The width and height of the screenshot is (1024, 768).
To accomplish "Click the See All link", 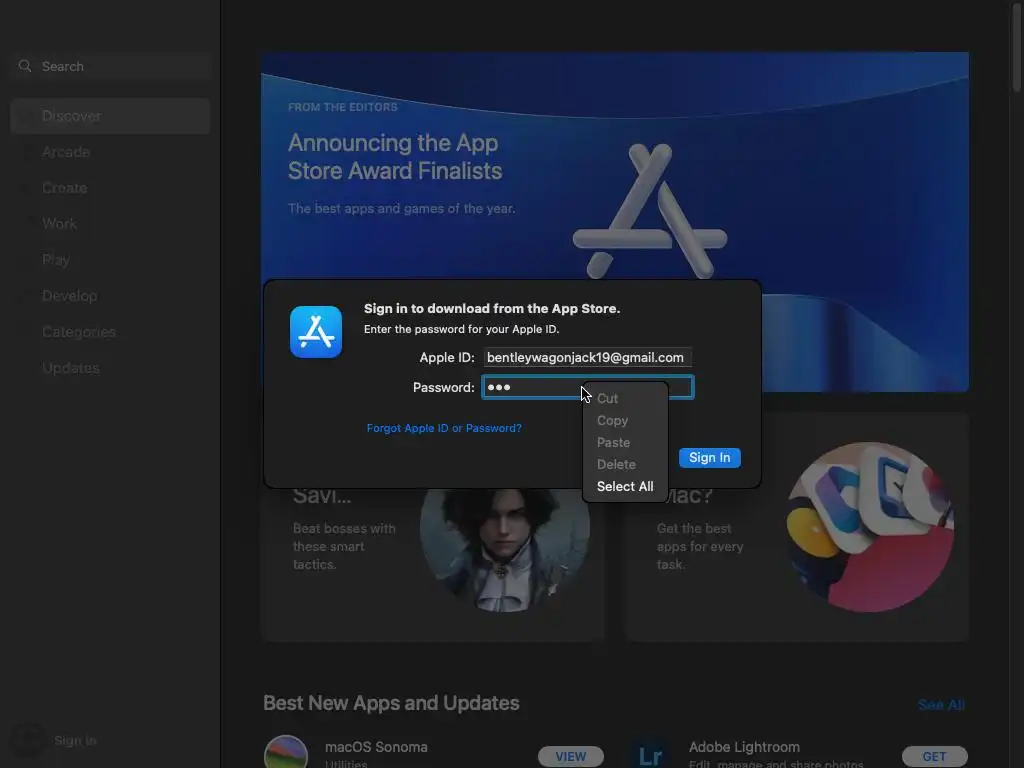I will click(941, 705).
